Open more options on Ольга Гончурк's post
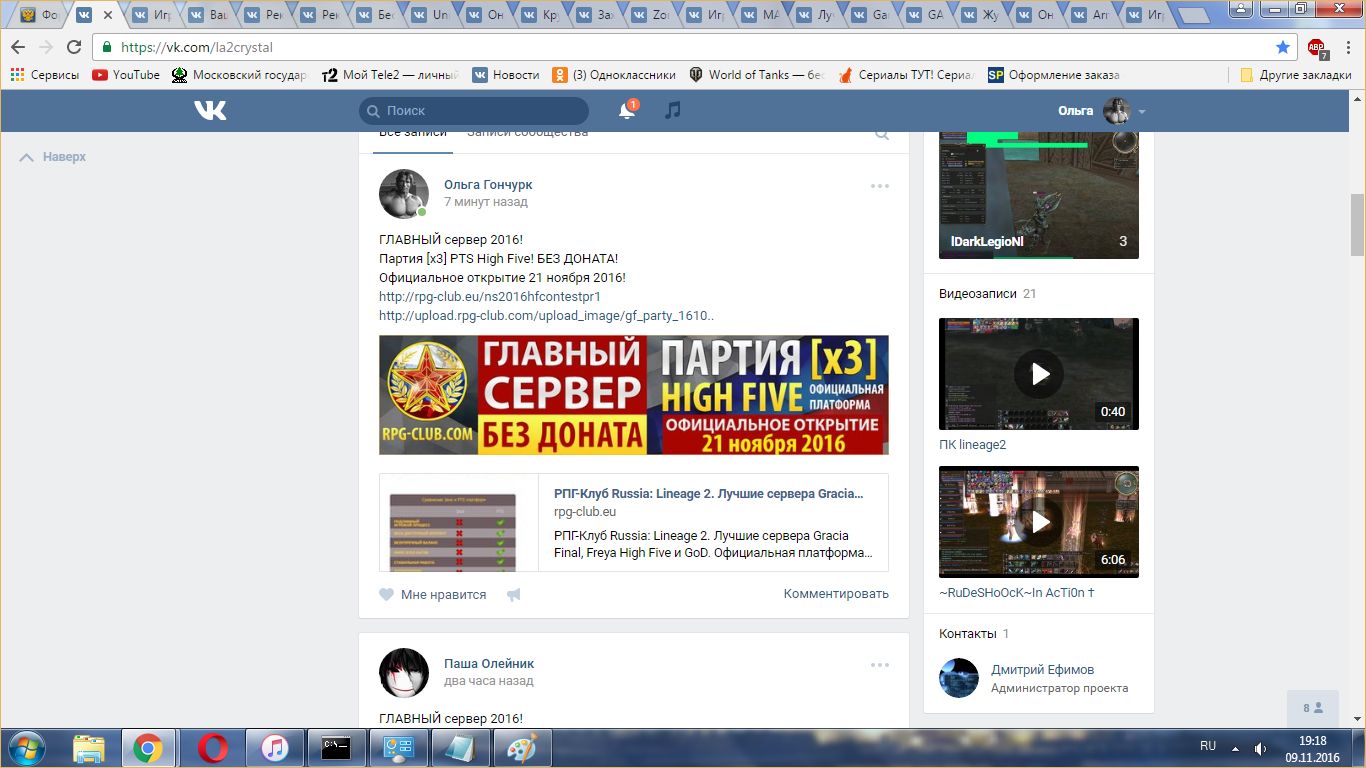 point(879,186)
